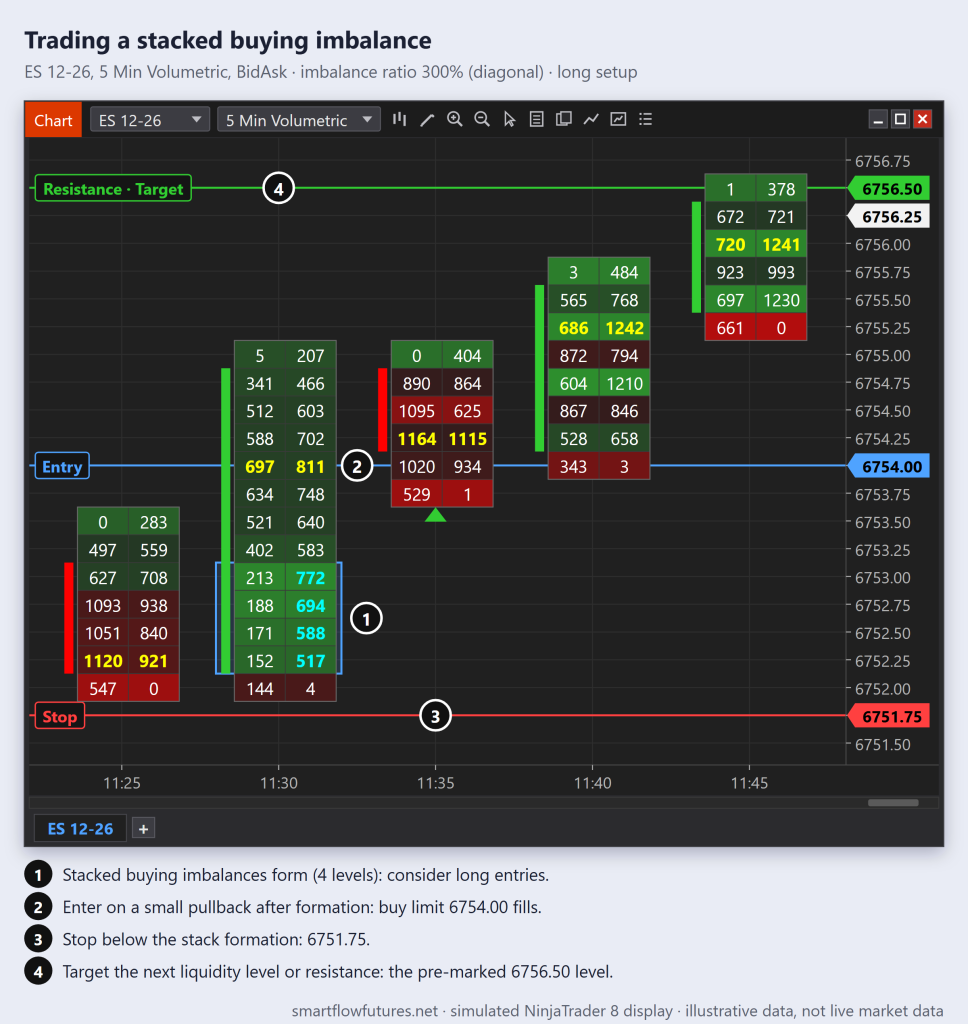Click the 378 ask cell
This screenshot has height=1024, width=968.
click(781, 189)
